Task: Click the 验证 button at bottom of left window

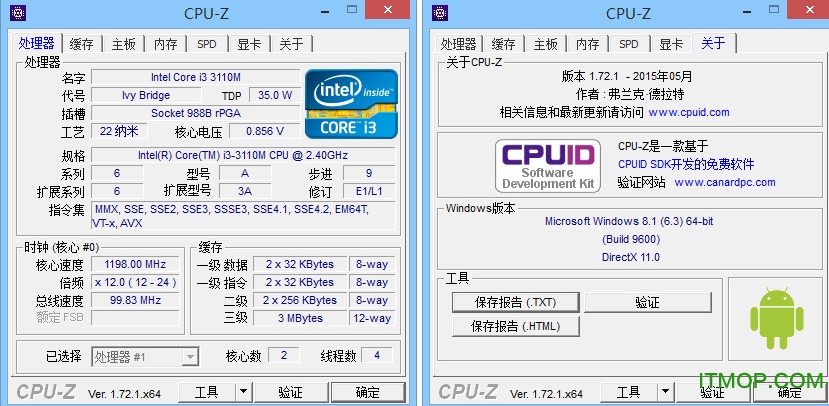Action: pos(291,392)
